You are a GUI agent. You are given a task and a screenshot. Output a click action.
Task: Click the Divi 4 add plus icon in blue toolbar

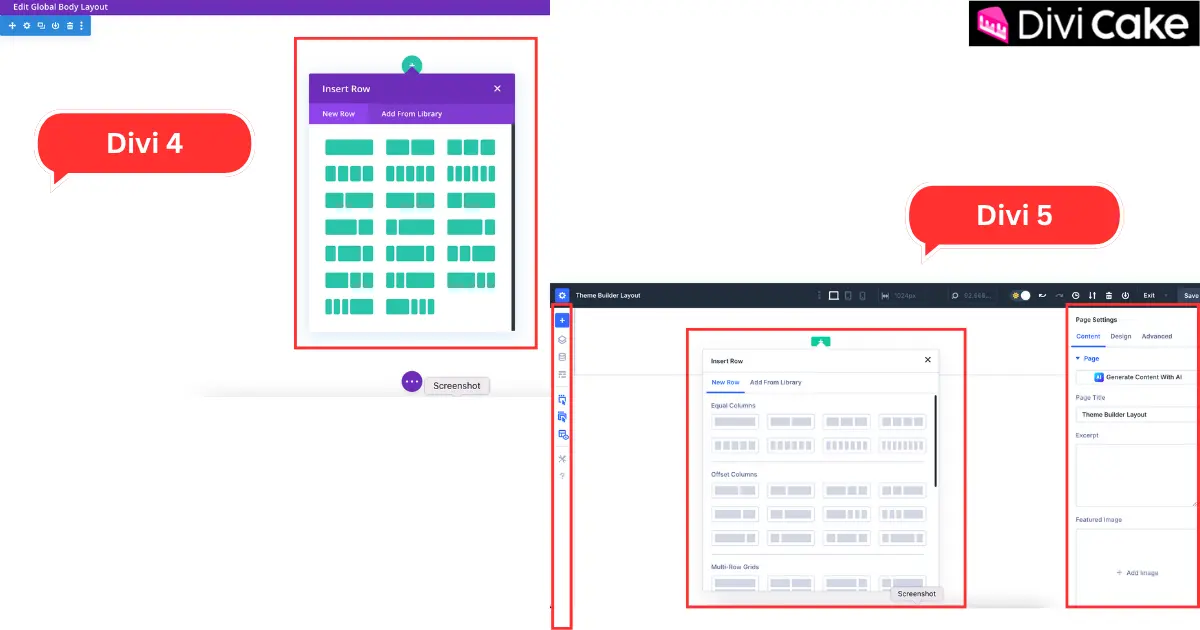point(12,25)
